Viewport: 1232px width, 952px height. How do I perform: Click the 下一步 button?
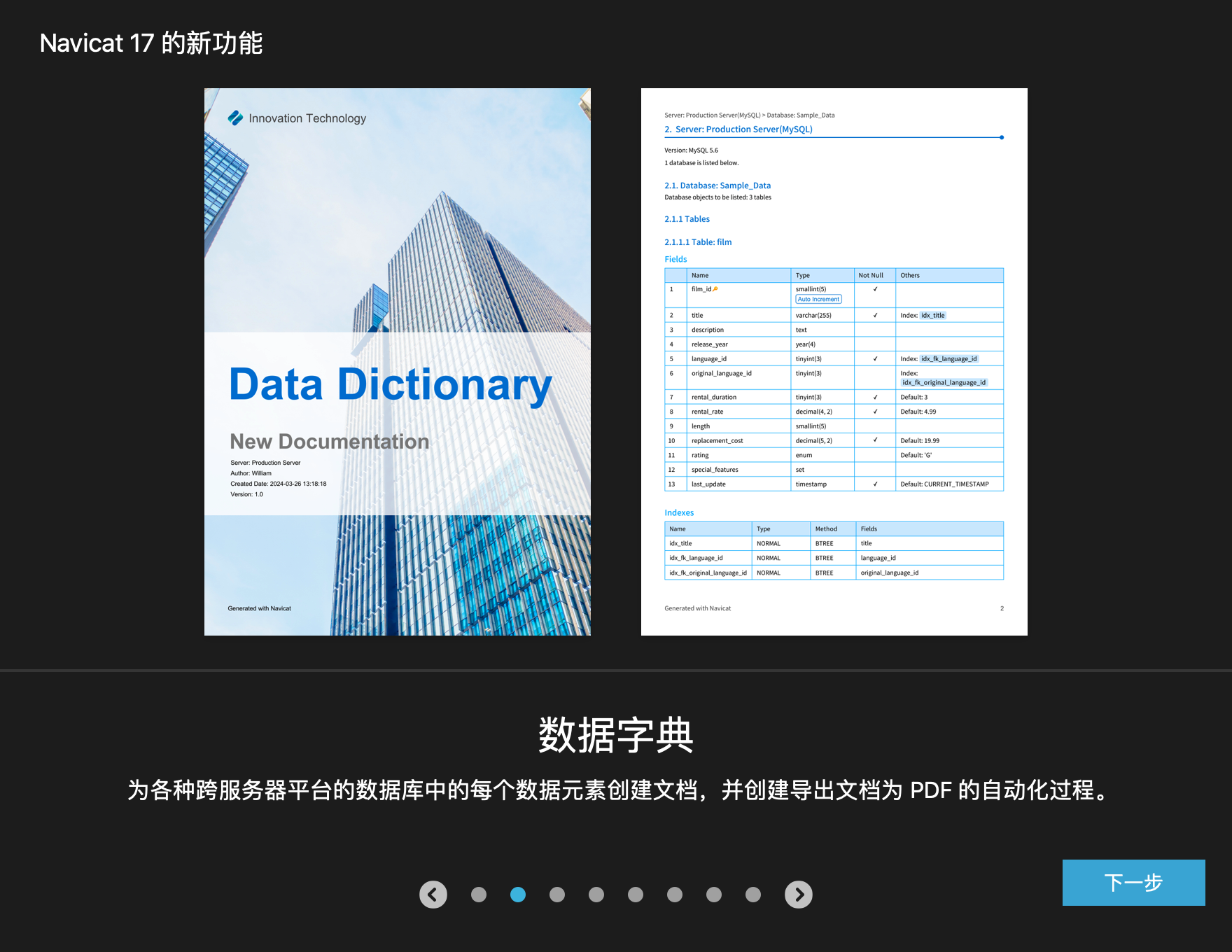click(x=1133, y=883)
